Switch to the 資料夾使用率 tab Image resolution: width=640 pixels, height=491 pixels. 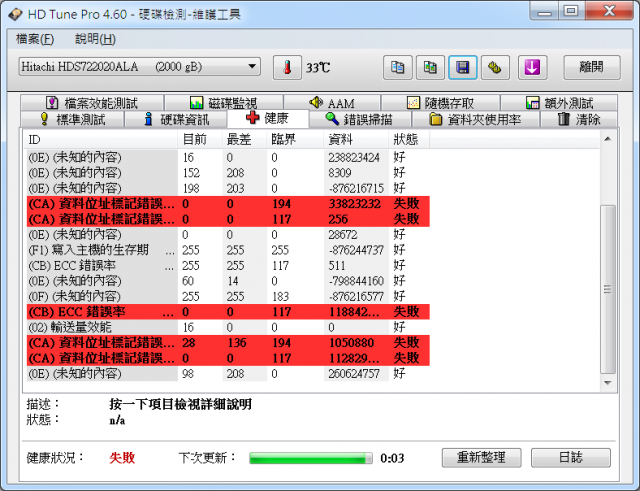[x=476, y=120]
